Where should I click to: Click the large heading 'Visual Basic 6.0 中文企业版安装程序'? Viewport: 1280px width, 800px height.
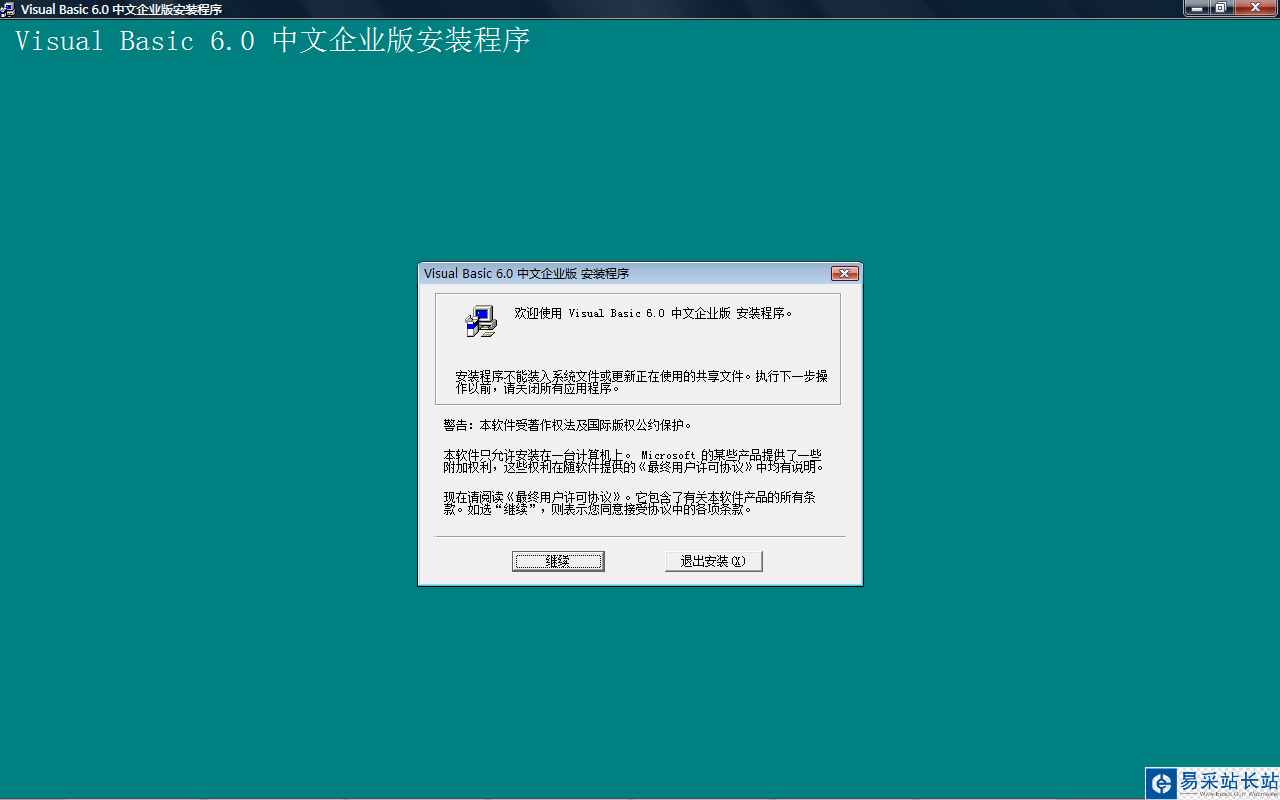(x=272, y=41)
